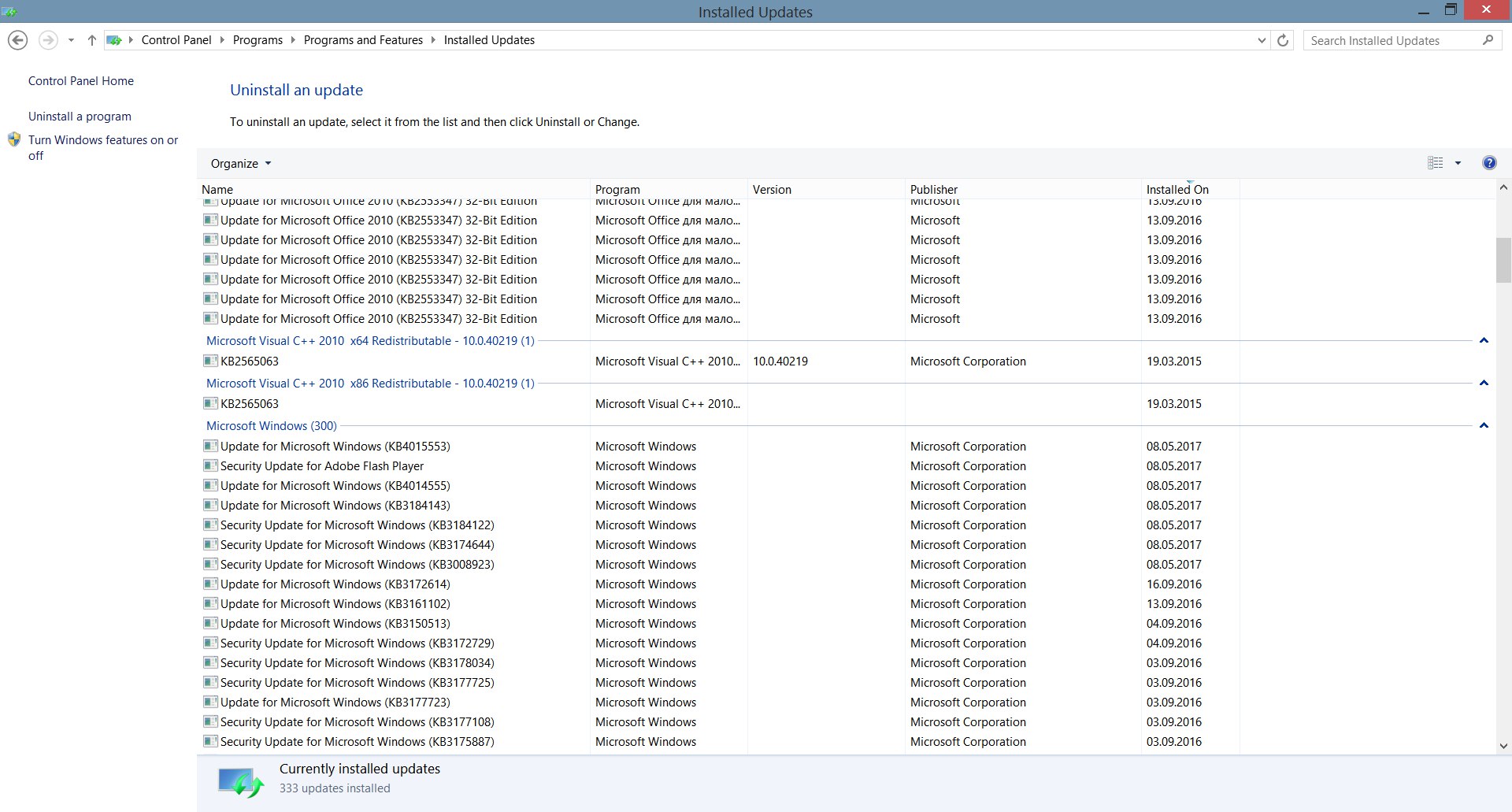Sort by Version column header
Viewport: 1512px width, 812px height.
pyautogui.click(x=826, y=189)
